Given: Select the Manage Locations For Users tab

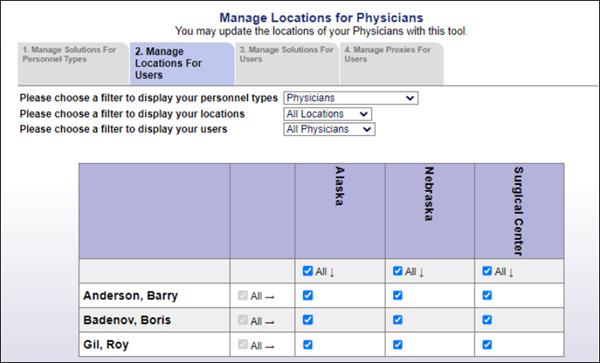Looking at the screenshot, I should (x=182, y=63).
